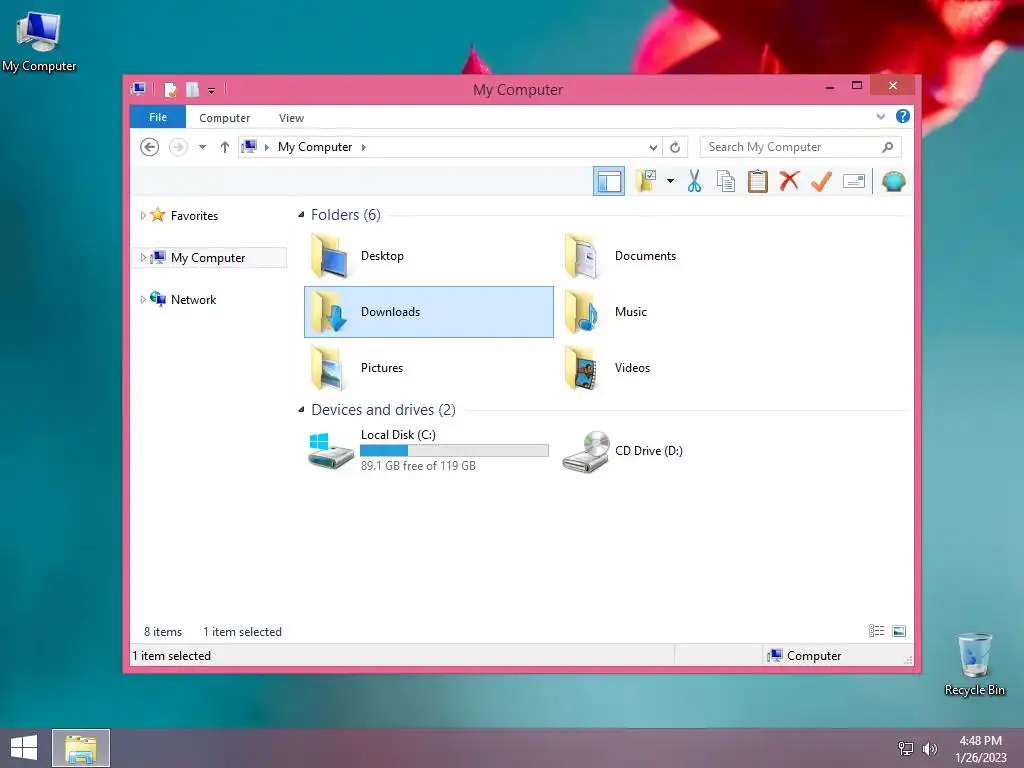Click the search magnifier icon
This screenshot has width=1024, height=768.
(888, 147)
